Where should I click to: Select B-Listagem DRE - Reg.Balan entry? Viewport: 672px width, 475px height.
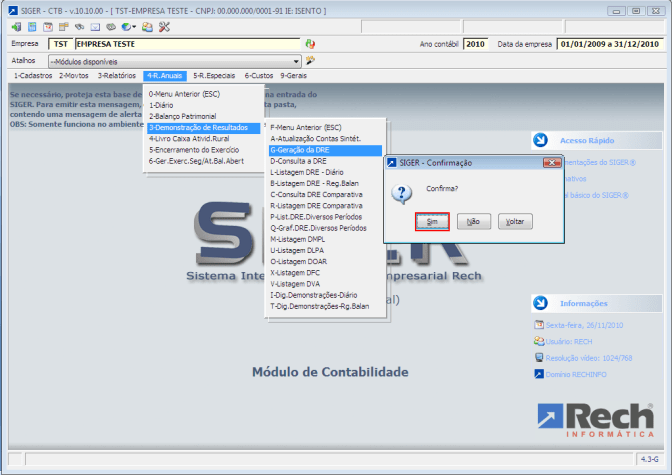pyautogui.click(x=325, y=183)
